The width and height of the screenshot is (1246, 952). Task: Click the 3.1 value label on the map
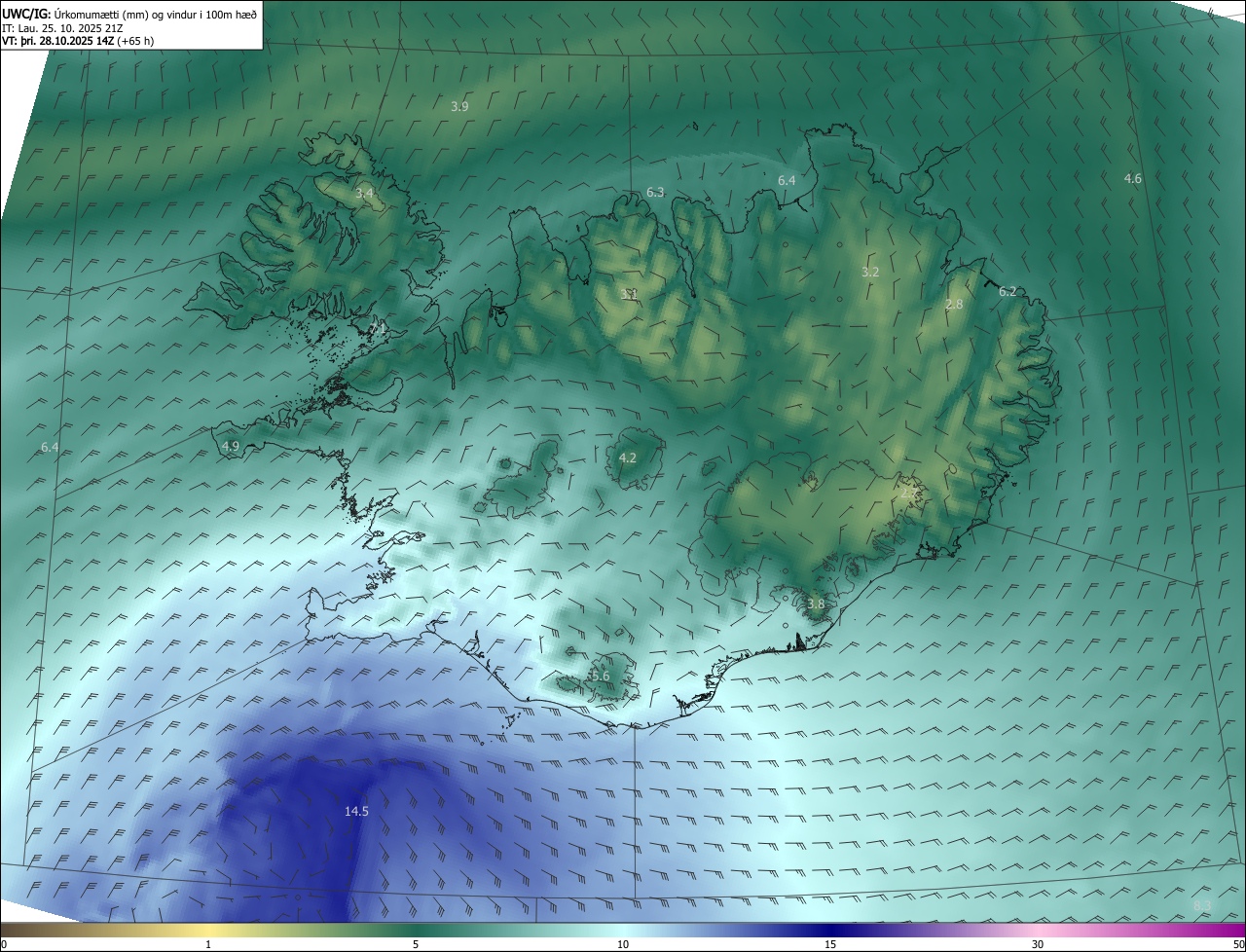pyautogui.click(x=630, y=293)
